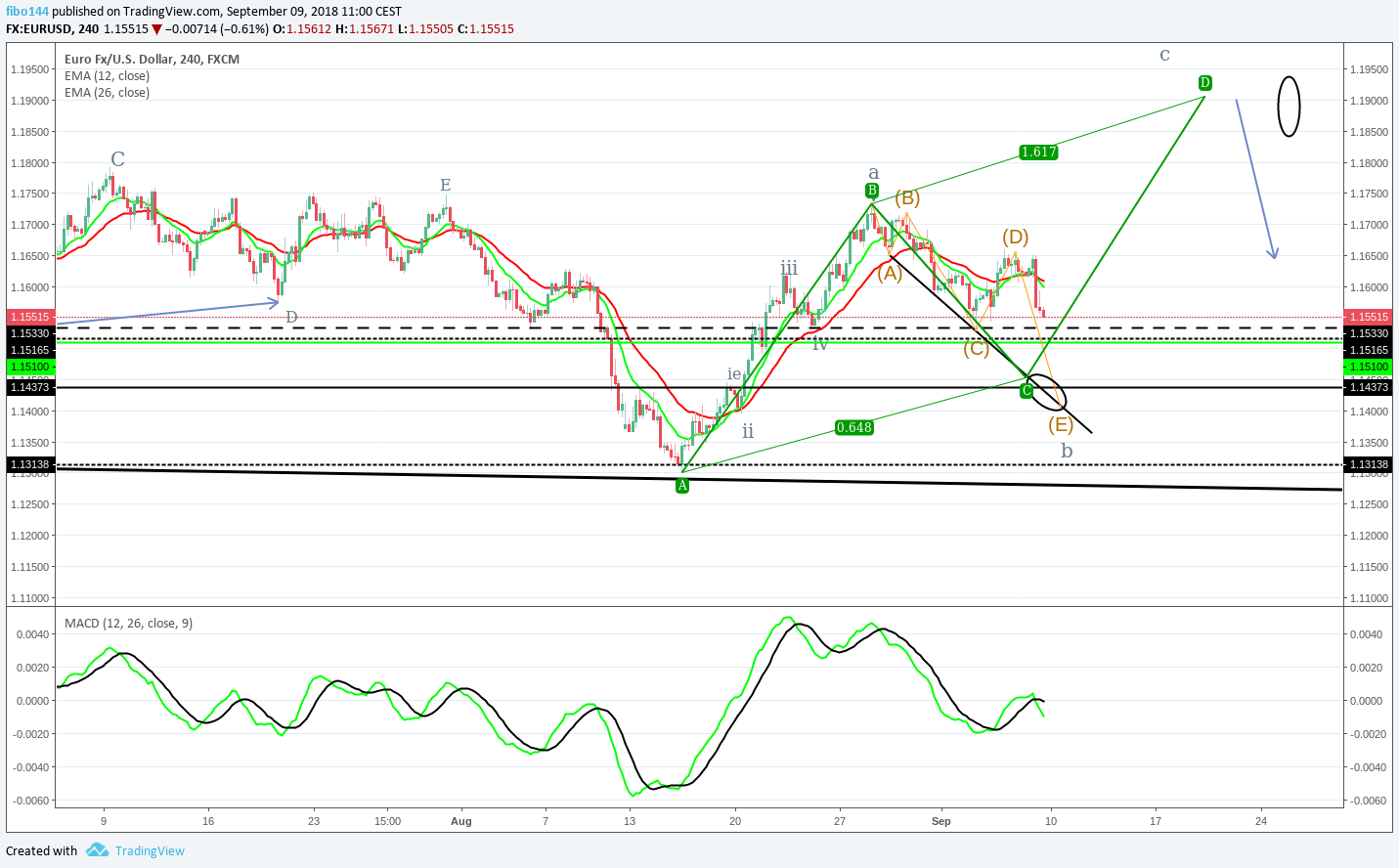Click 'Euro Fx/U.S. Dollar, 240, FXCM' chart title
Viewport: 1399px width, 868px height.
[x=152, y=60]
